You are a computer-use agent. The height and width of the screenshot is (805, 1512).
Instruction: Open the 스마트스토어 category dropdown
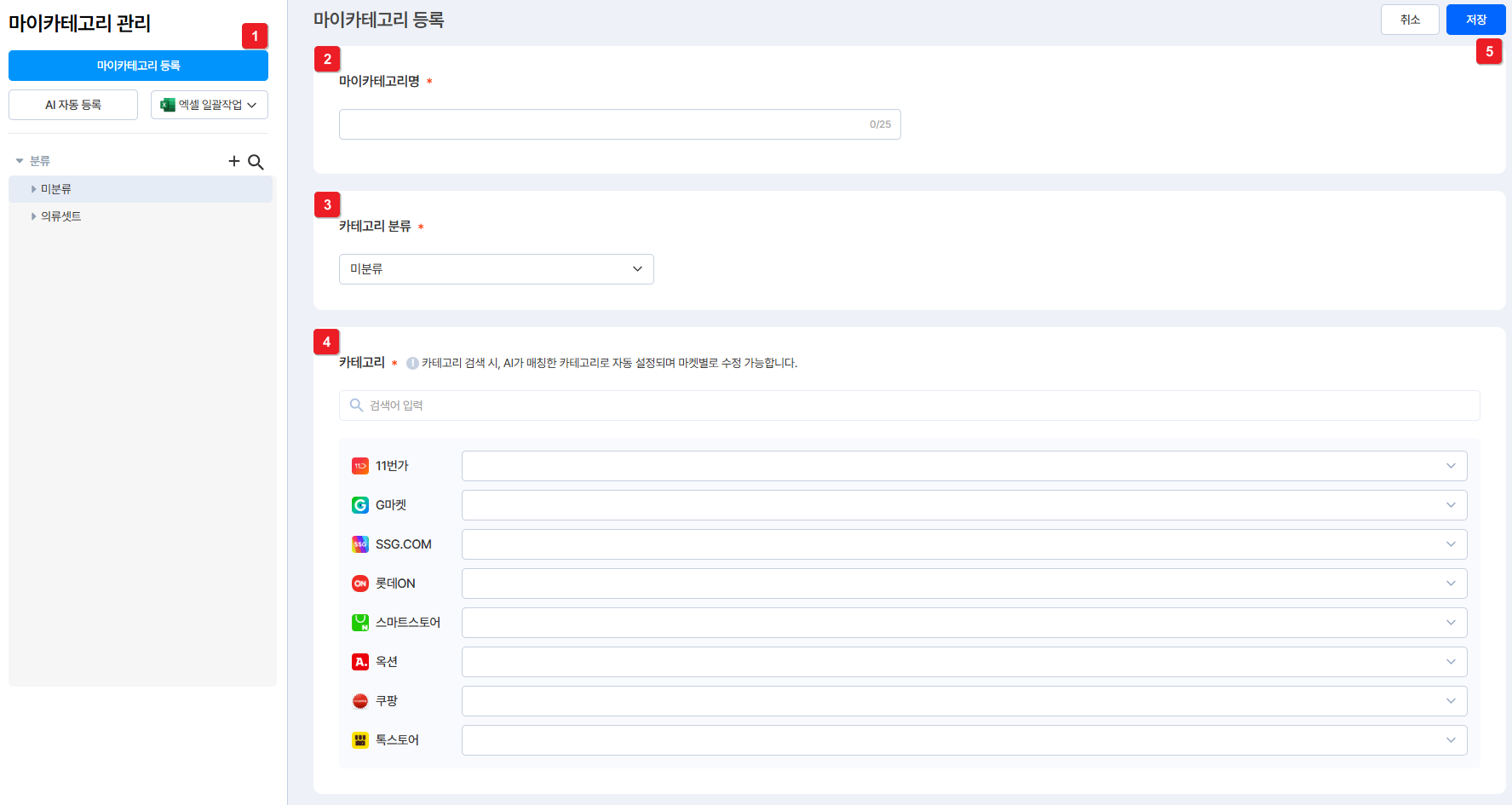click(964, 623)
